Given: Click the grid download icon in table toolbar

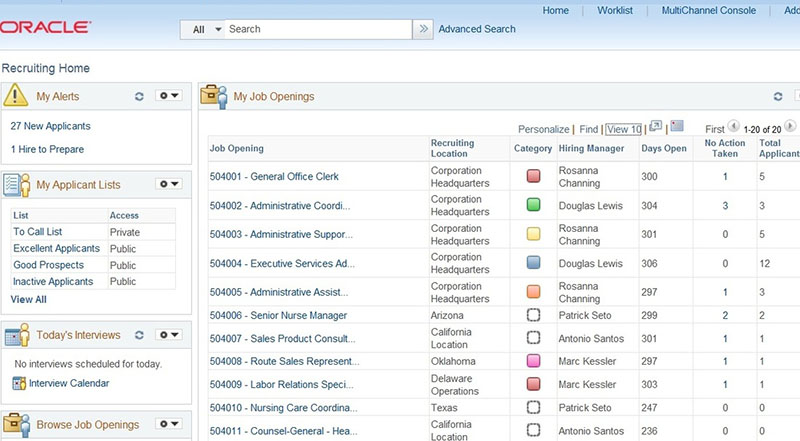Looking at the screenshot, I should pos(677,127).
